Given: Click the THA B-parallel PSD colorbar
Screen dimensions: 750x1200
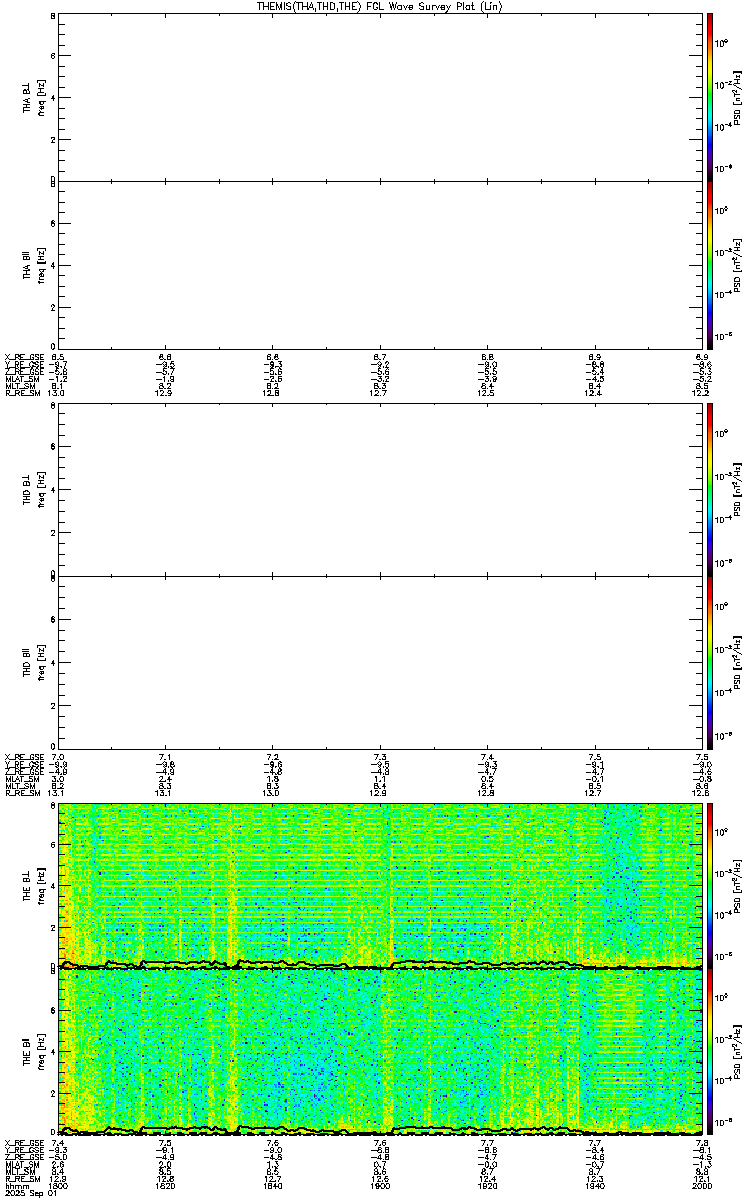Looking at the screenshot, I should point(710,264).
